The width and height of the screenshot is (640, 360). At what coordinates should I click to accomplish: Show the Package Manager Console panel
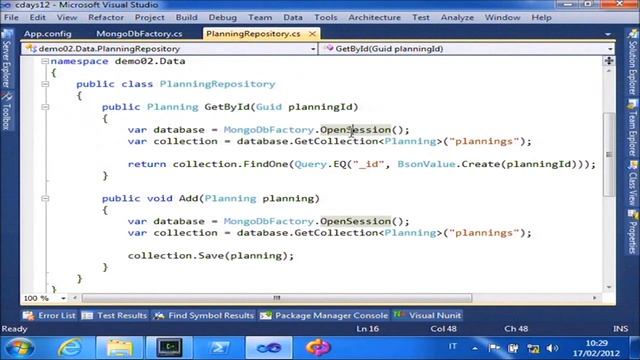pyautogui.click(x=324, y=316)
